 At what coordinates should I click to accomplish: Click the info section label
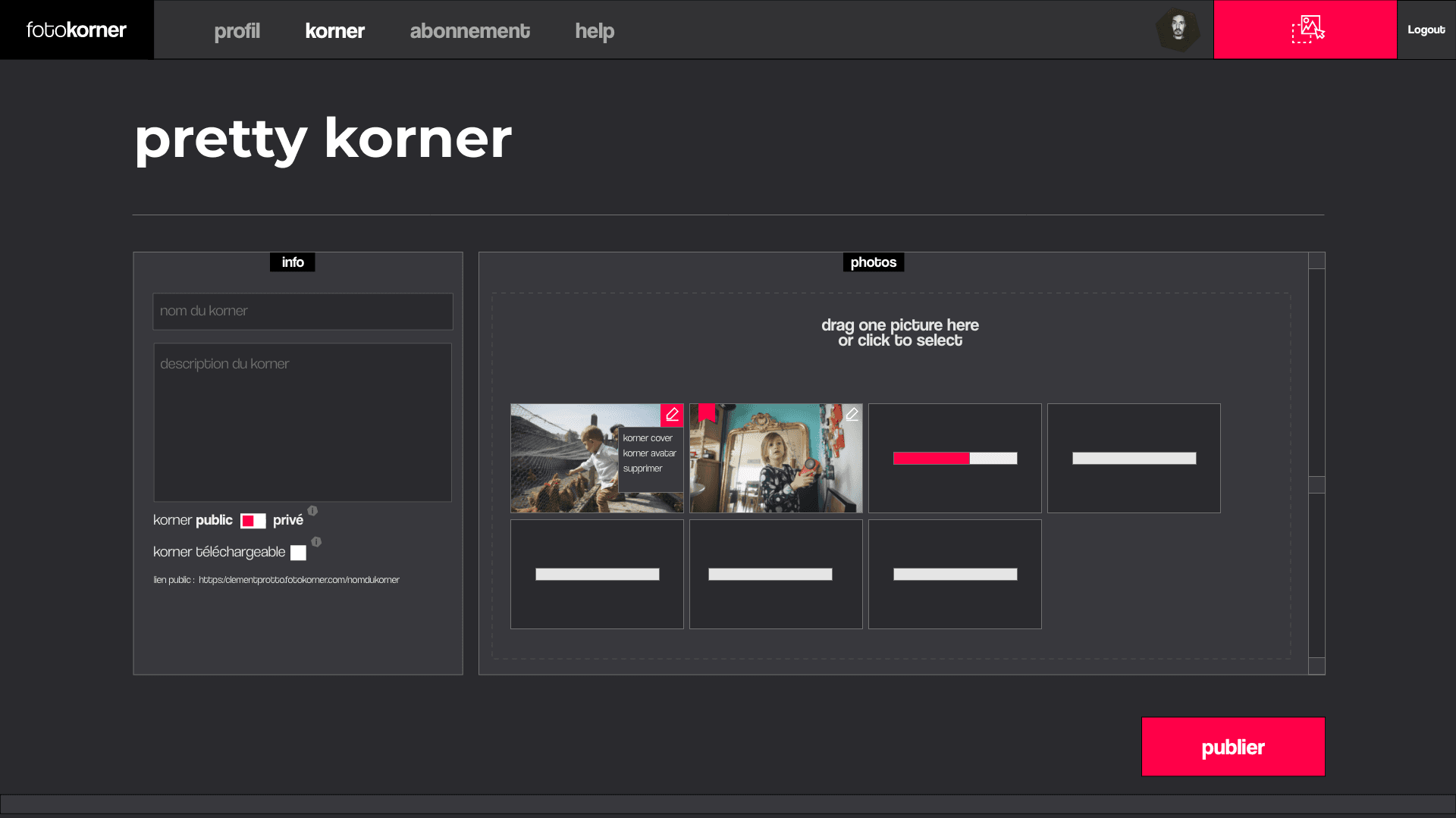point(292,262)
